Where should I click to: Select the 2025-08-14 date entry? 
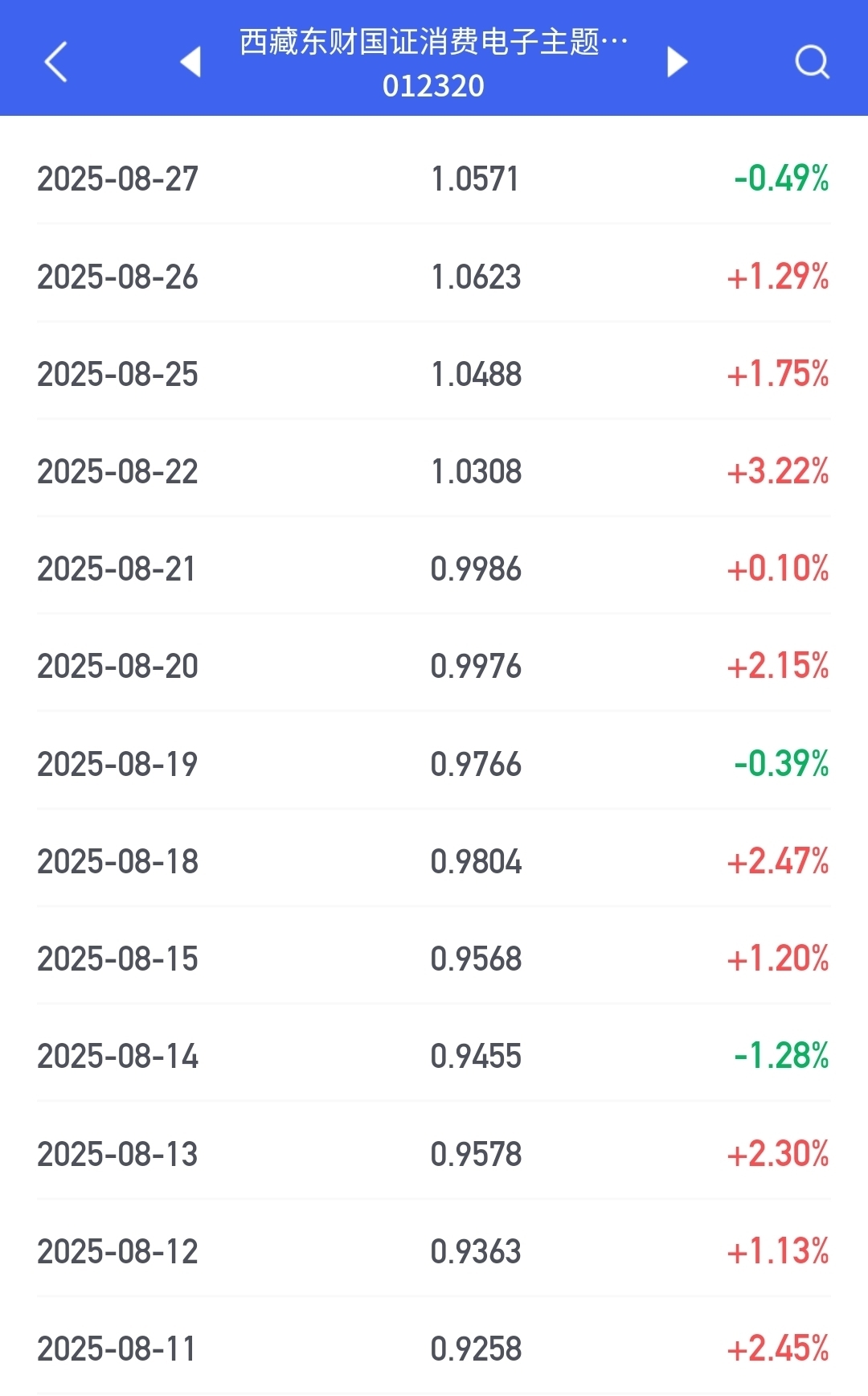click(x=117, y=1056)
